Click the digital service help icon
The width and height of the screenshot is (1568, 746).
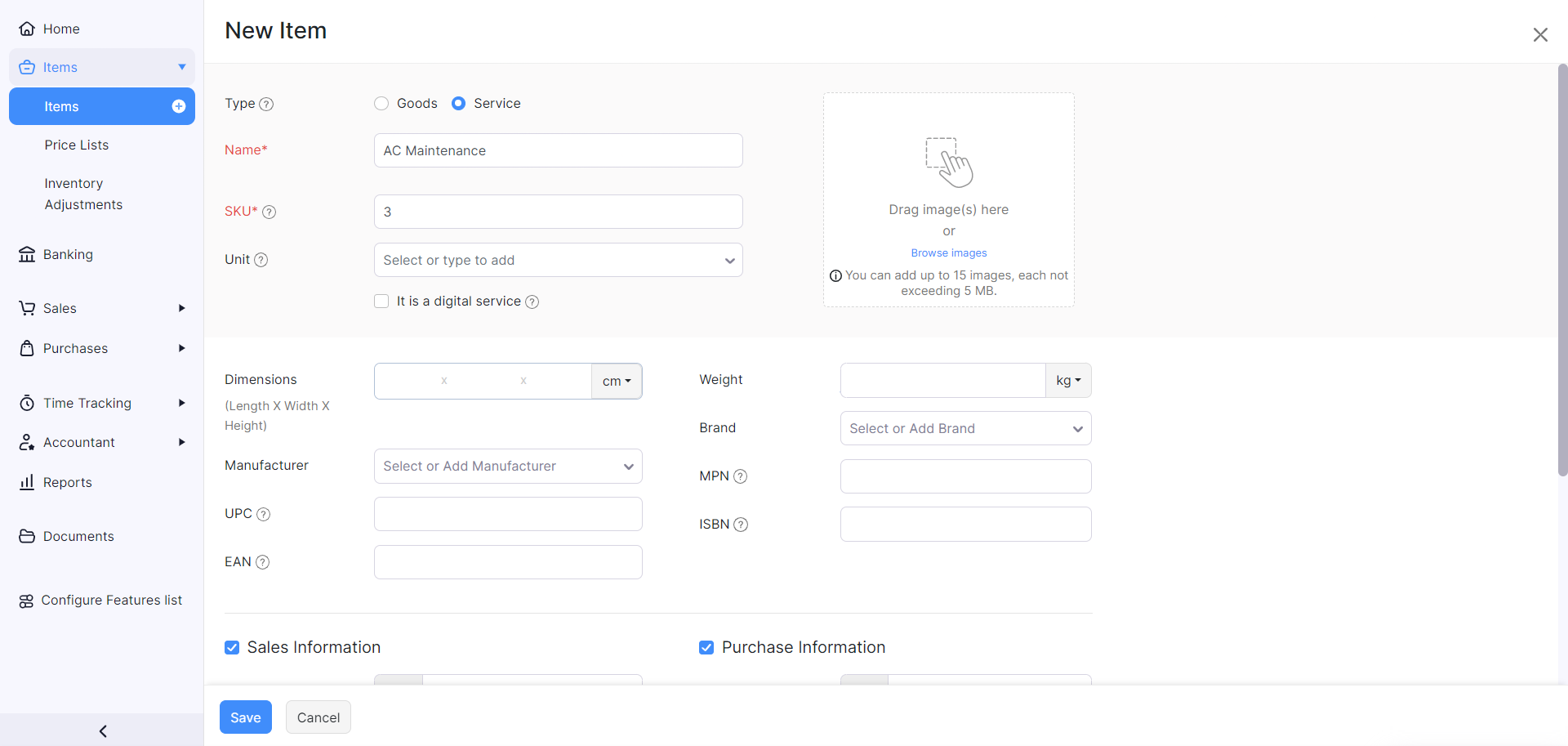tap(532, 302)
